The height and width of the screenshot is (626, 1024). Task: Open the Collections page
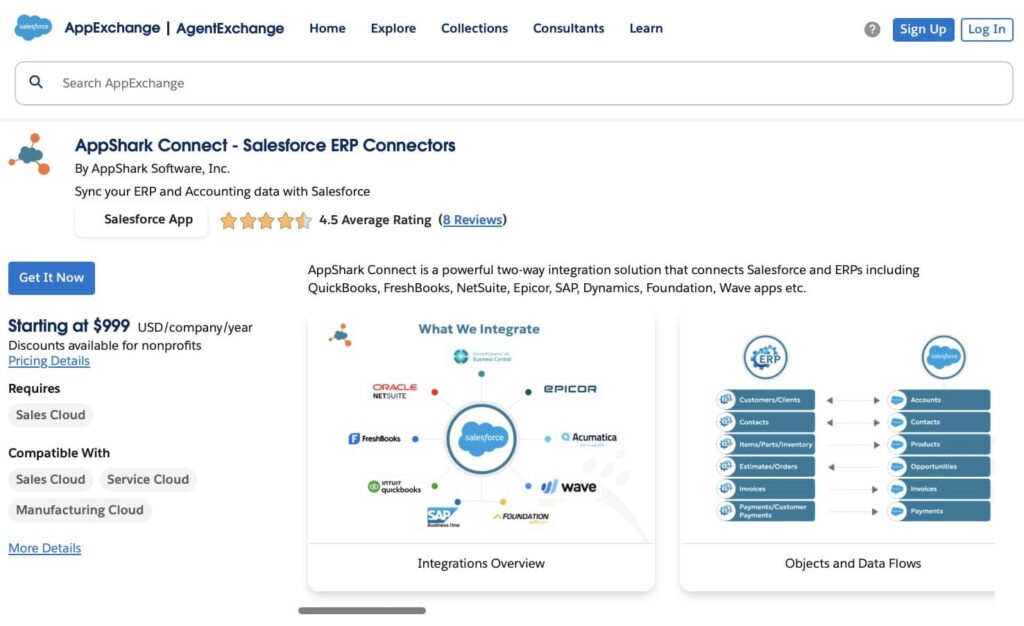474,28
